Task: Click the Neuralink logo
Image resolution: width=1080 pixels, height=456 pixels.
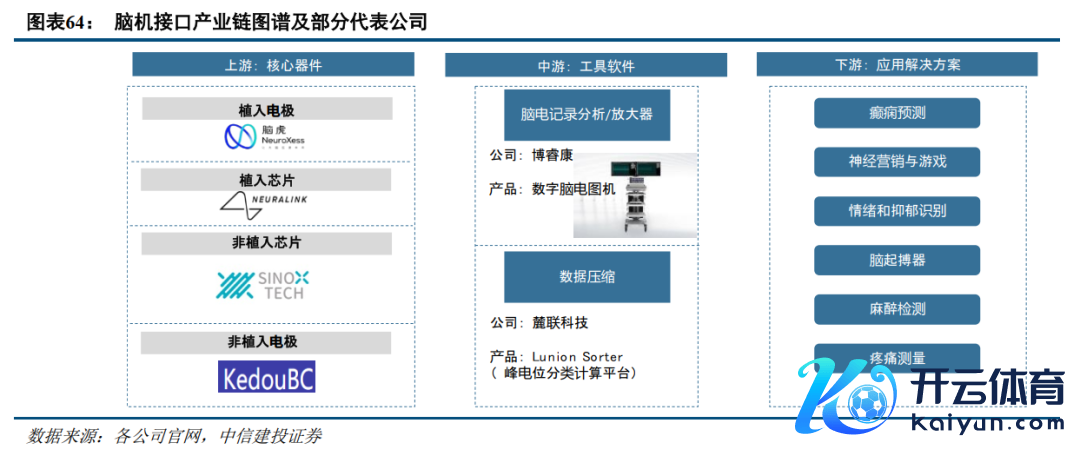Action: click(266, 205)
